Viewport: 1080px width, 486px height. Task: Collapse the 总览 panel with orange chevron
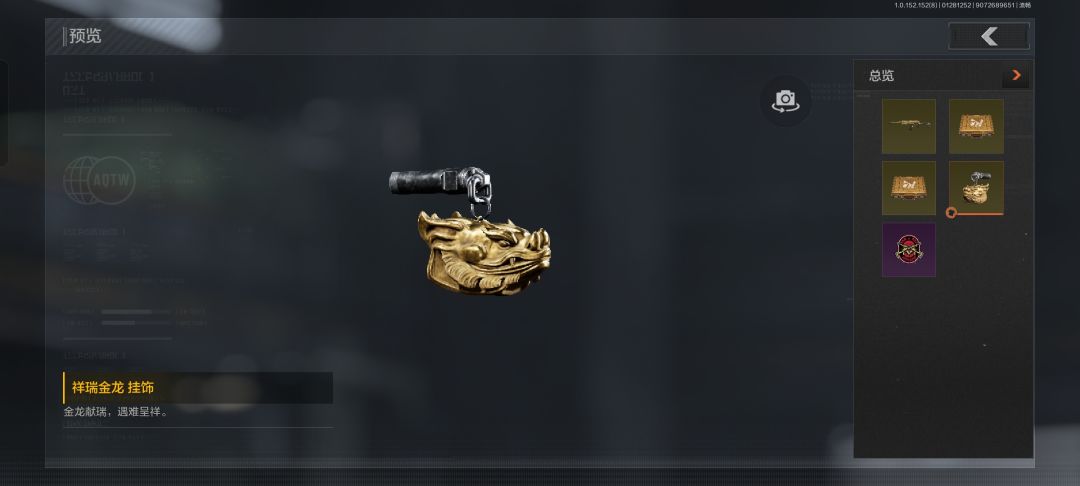(x=1016, y=76)
